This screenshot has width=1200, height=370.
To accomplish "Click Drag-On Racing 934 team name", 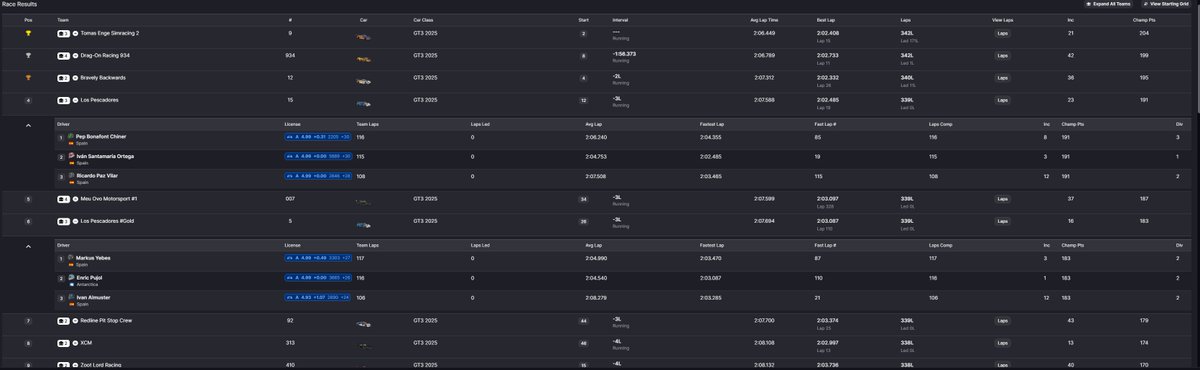I will tap(106, 56).
